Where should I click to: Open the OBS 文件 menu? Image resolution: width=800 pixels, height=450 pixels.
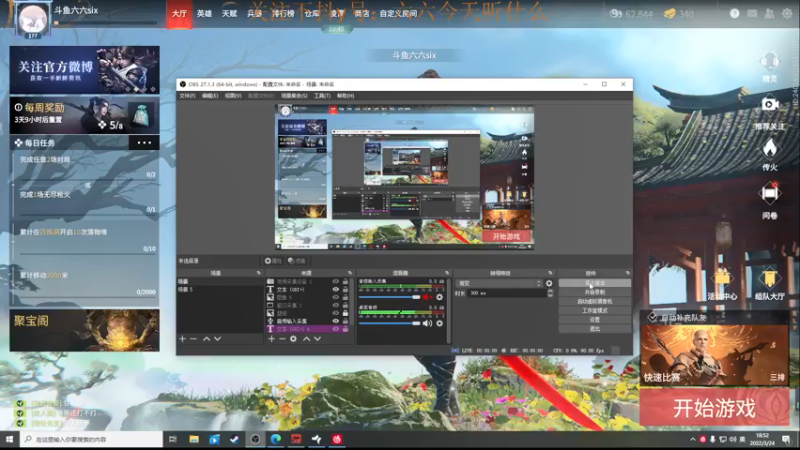tap(187, 96)
